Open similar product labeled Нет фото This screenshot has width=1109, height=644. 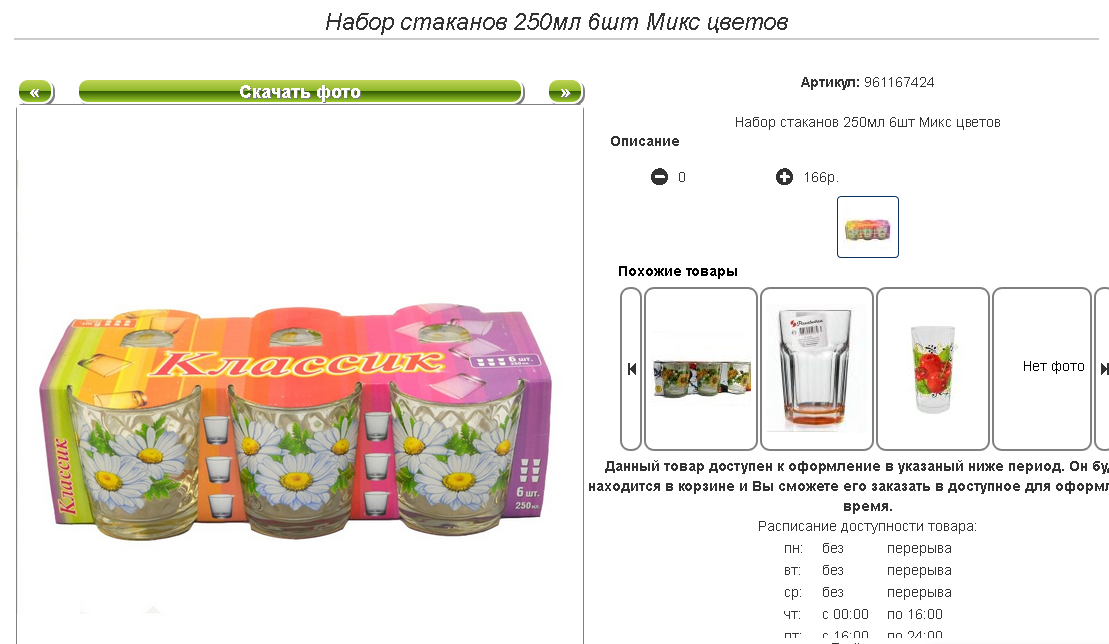pyautogui.click(x=1043, y=369)
